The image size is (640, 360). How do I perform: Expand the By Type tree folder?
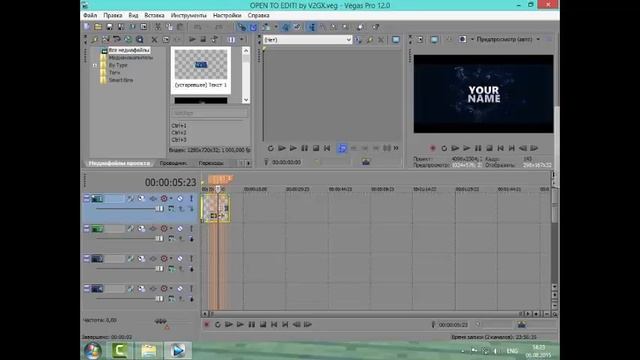(x=95, y=65)
